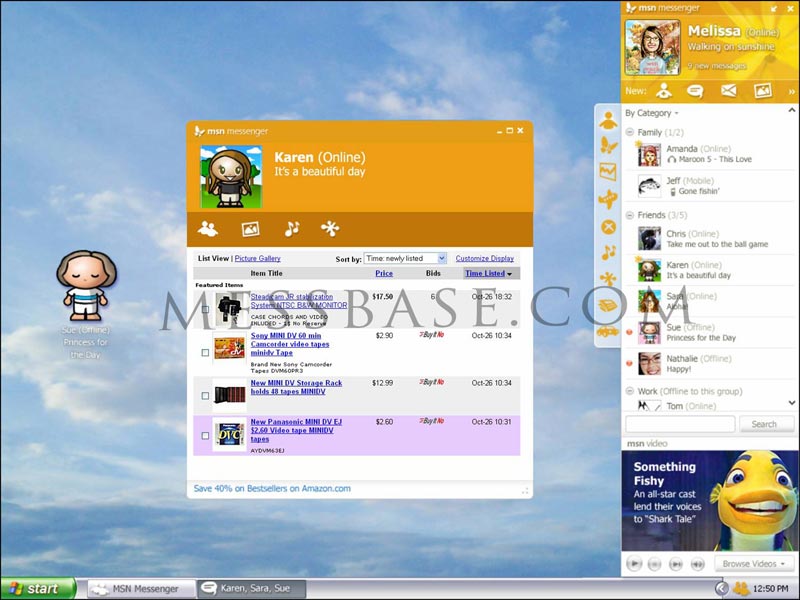Image resolution: width=800 pixels, height=600 pixels.
Task: Open the shopping register tab in the sidebar
Action: pos(608,305)
